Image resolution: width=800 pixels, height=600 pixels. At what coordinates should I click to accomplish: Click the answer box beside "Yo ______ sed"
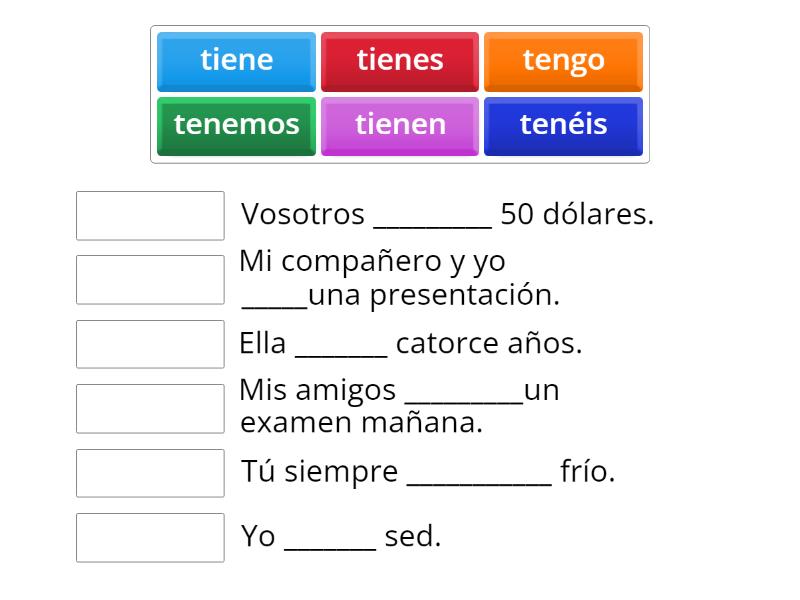click(150, 537)
